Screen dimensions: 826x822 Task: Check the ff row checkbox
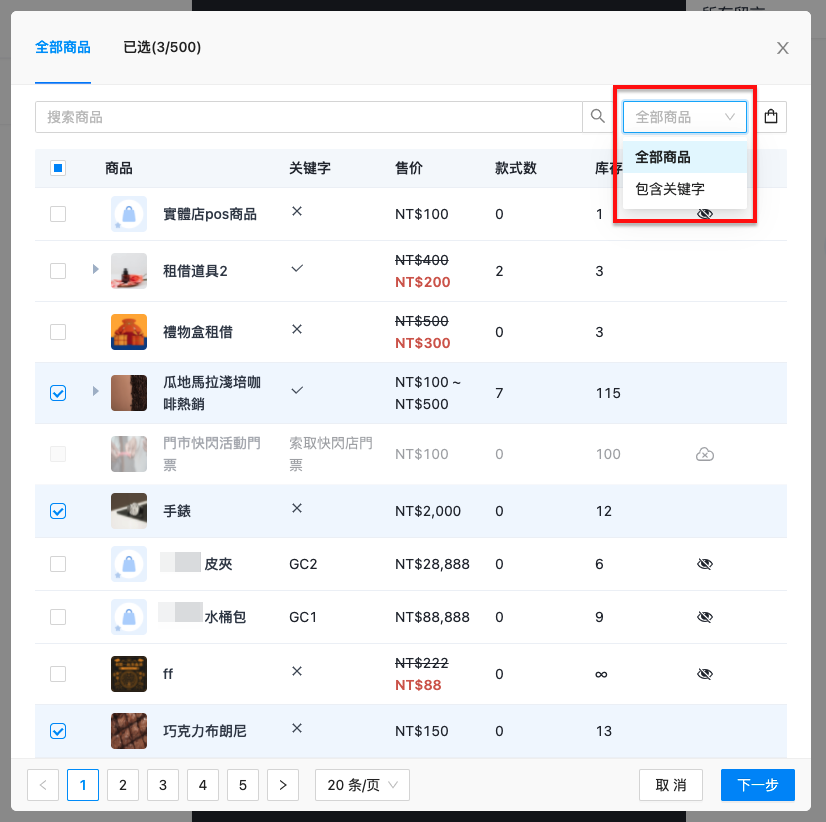(58, 673)
